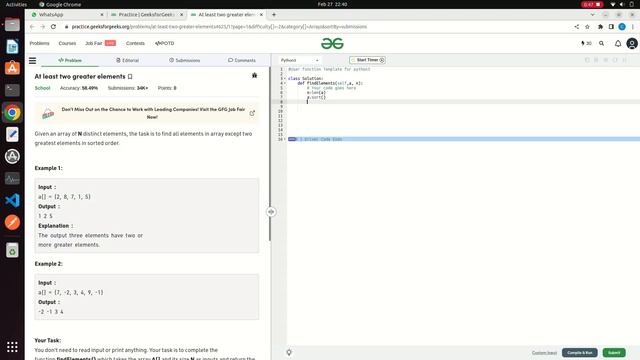Screen dimensions: 640x360
Task: Open the Job Fair banner external link icon
Action: click(x=252, y=113)
